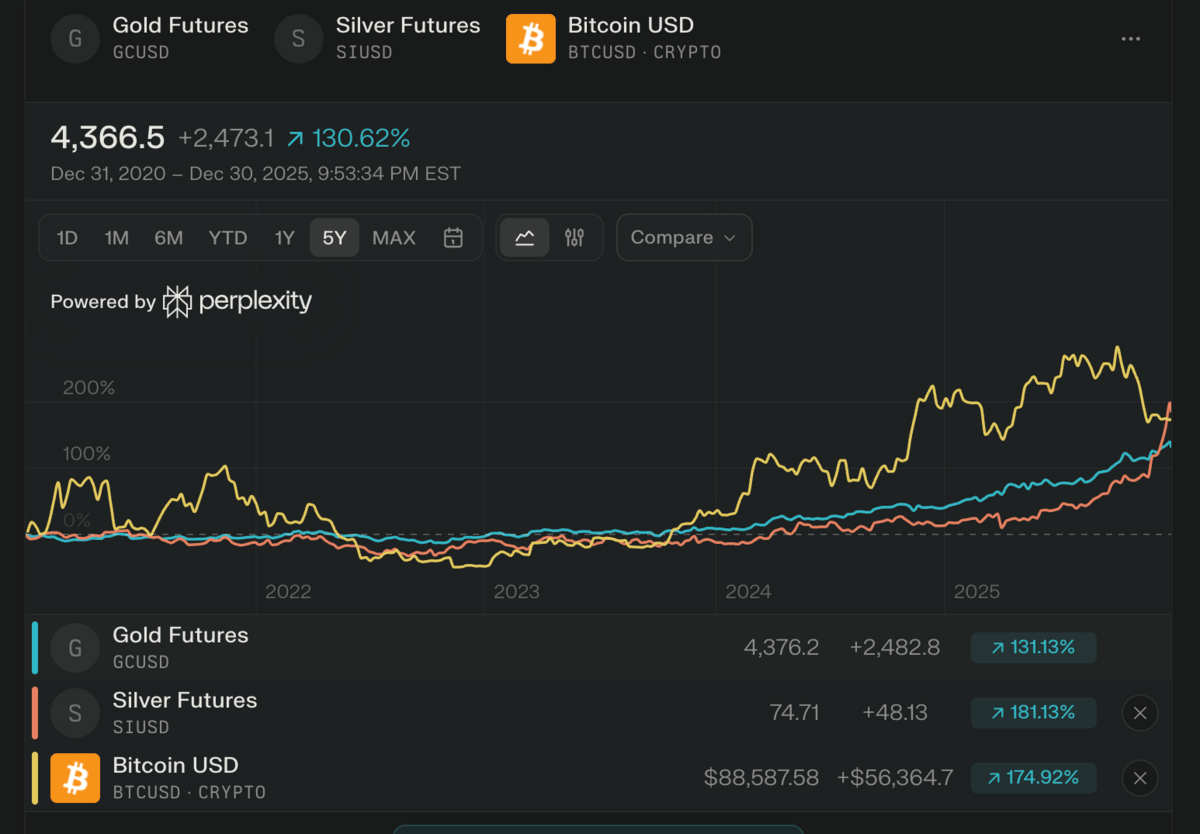
Task: Remove Silver Futures using its X button
Action: (x=1139, y=712)
